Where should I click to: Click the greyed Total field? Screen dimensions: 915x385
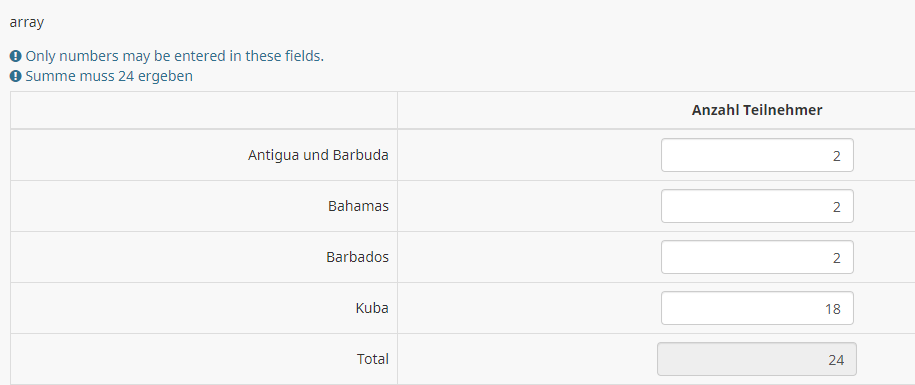click(x=757, y=359)
